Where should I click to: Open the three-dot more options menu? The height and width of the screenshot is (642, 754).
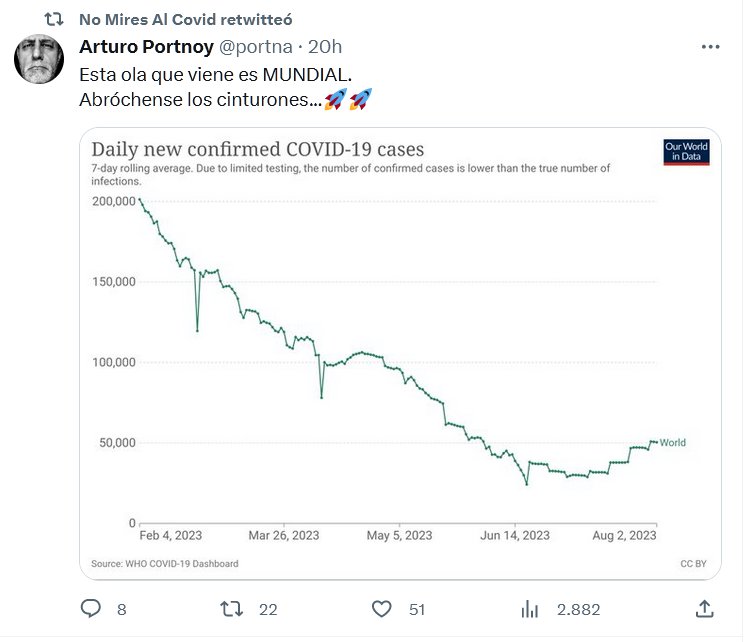tap(711, 47)
